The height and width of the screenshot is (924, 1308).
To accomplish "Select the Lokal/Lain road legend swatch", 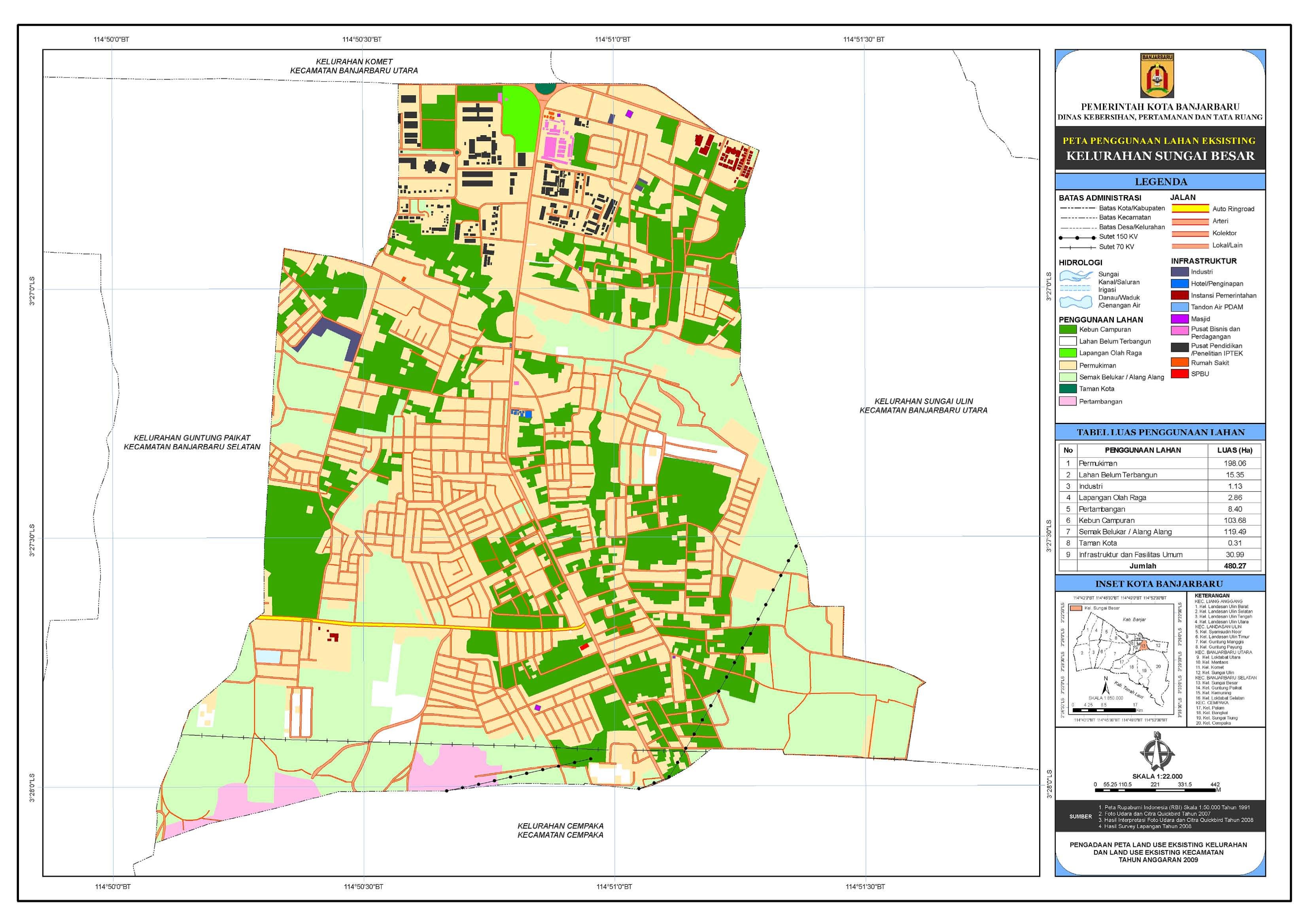I will [1190, 246].
